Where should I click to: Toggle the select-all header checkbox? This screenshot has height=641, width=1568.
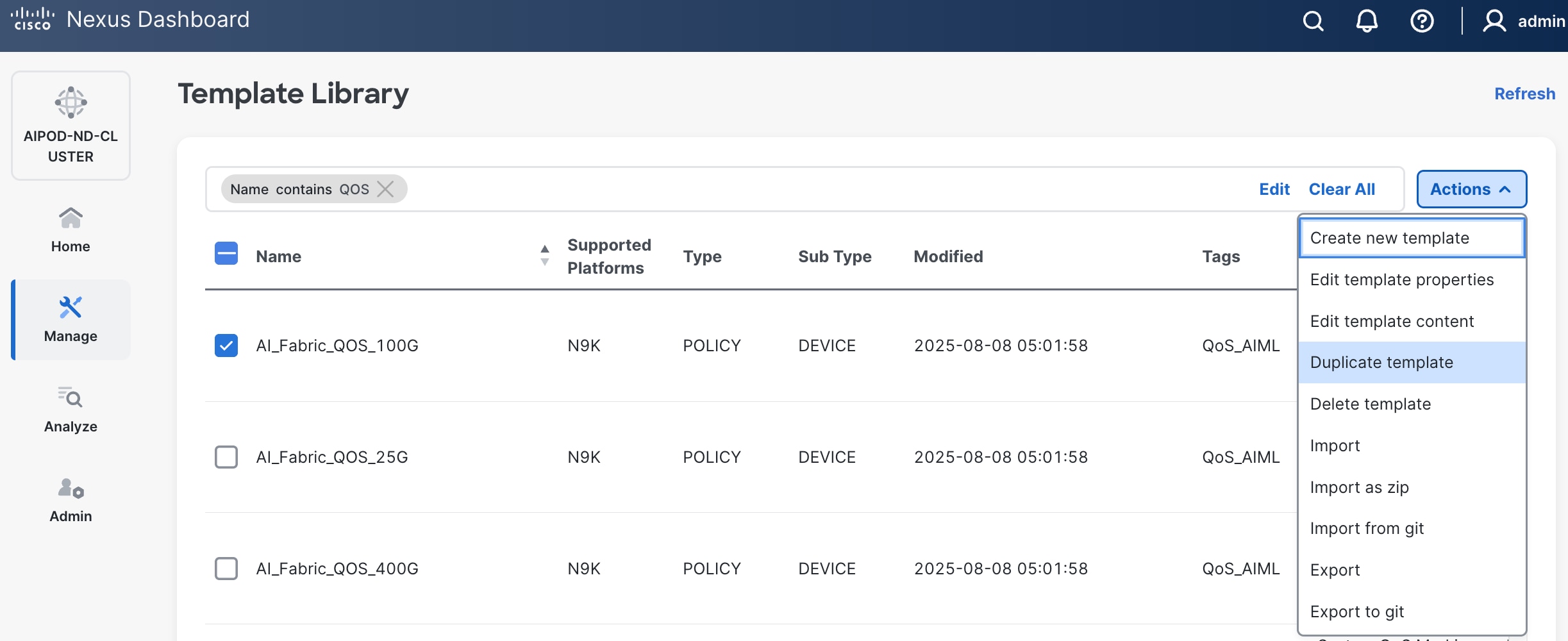click(x=226, y=254)
